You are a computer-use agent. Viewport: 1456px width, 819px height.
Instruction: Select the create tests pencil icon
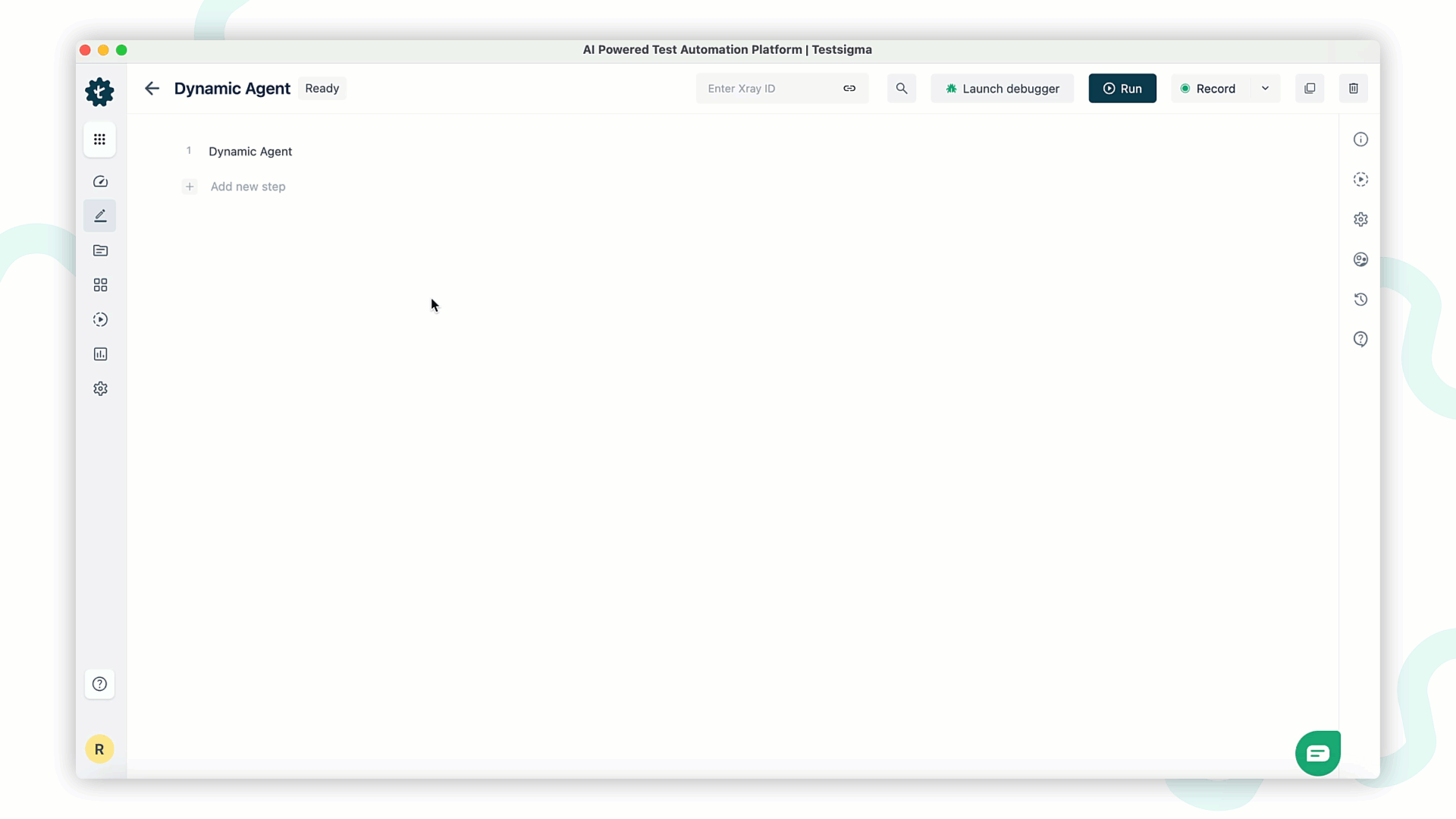pyautogui.click(x=100, y=216)
